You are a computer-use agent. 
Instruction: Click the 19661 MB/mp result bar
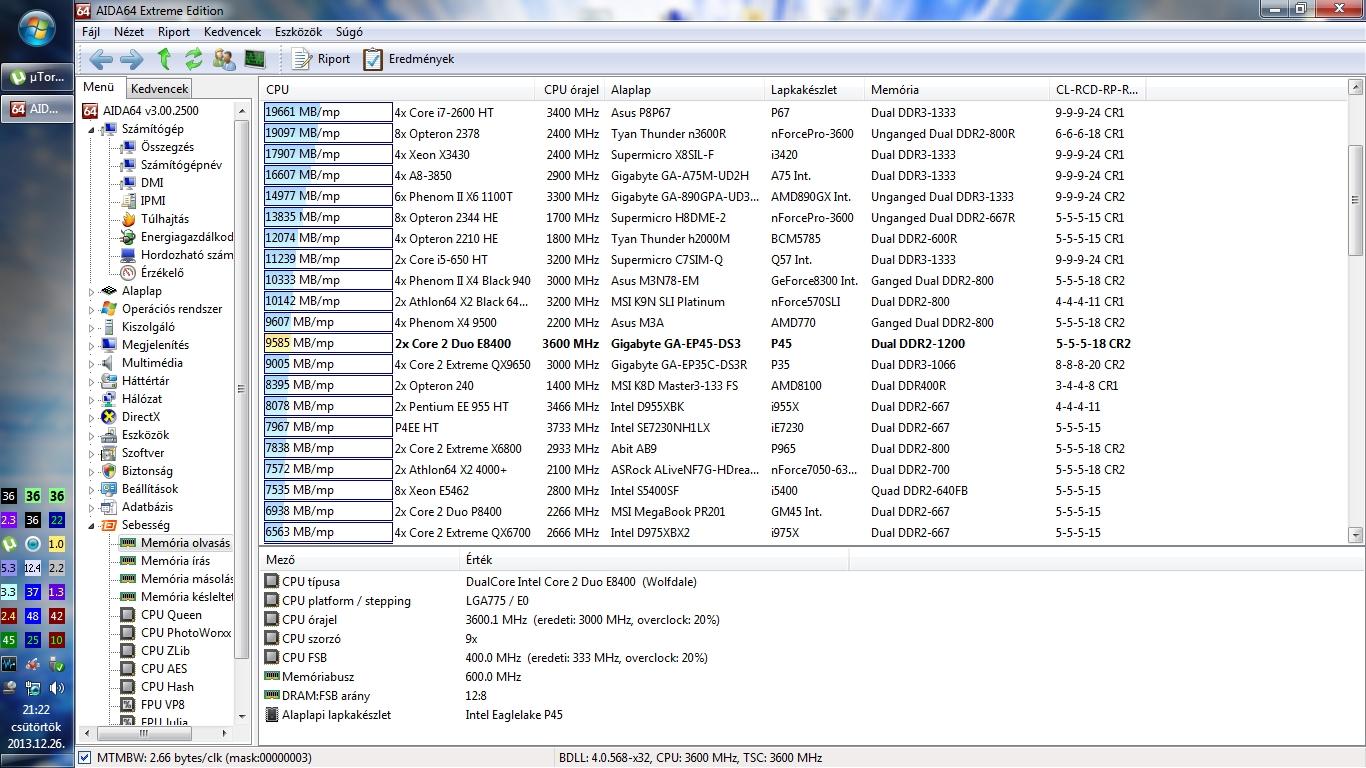coord(328,112)
